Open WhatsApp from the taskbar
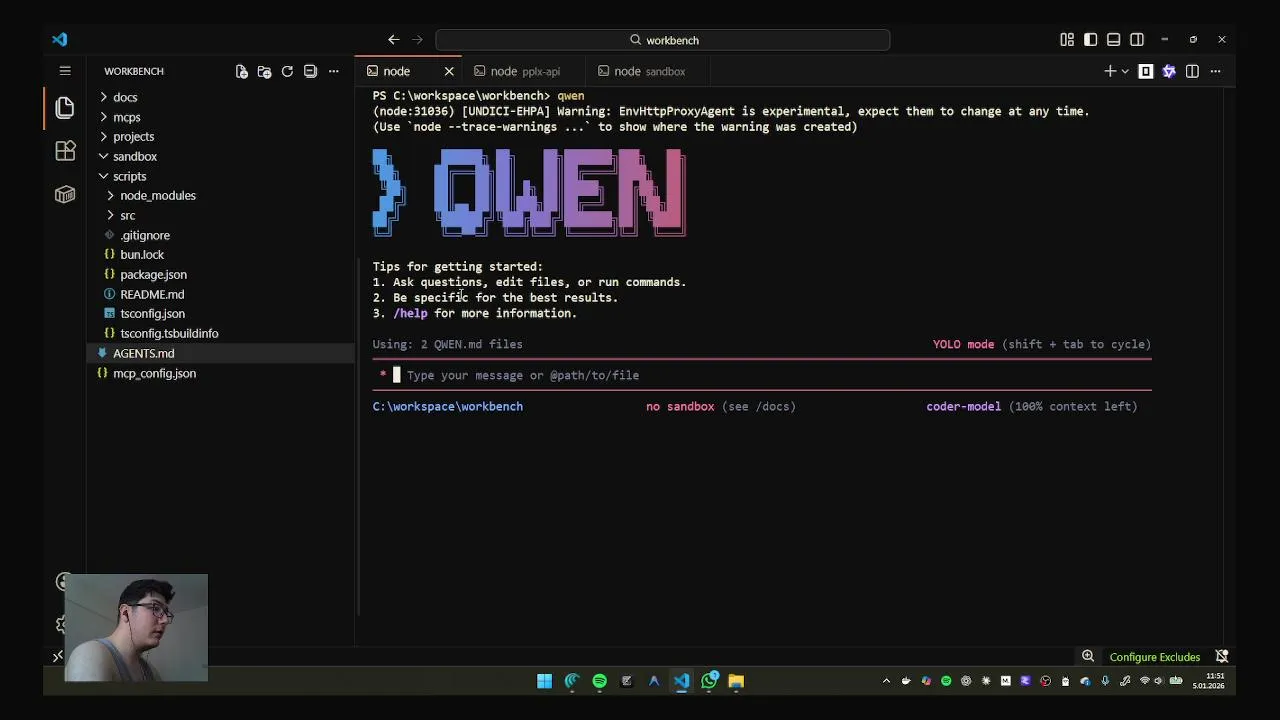The width and height of the screenshot is (1280, 720). (709, 681)
